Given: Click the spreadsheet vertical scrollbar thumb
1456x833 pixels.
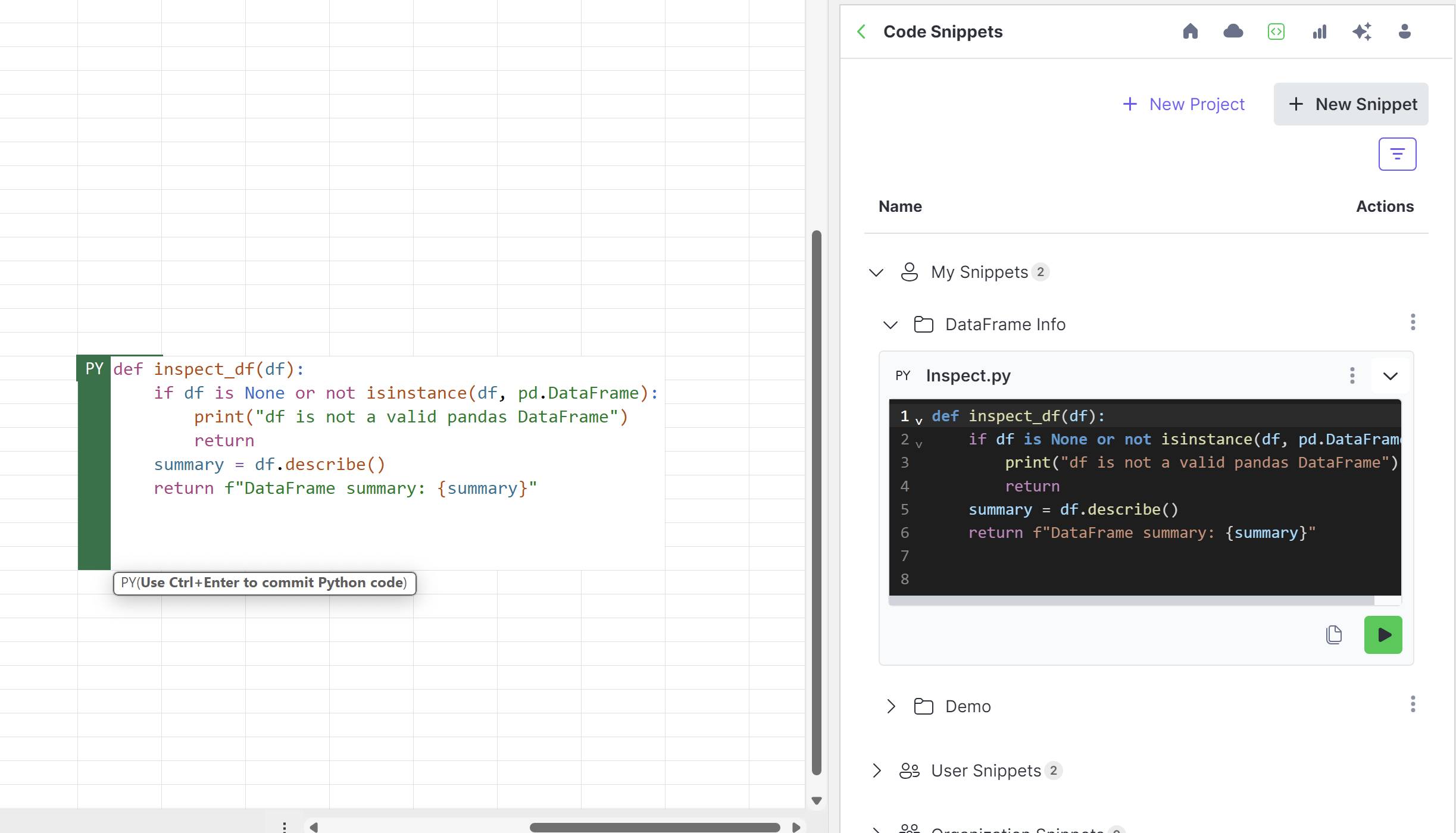Looking at the screenshot, I should pyautogui.click(x=817, y=502).
